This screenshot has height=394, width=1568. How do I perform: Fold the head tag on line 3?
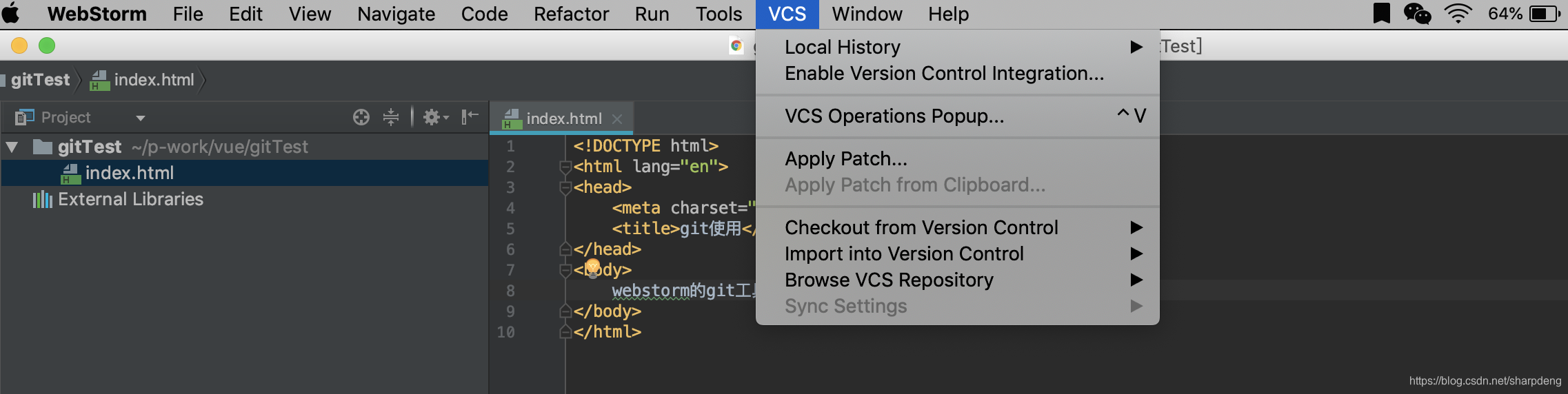point(565,187)
